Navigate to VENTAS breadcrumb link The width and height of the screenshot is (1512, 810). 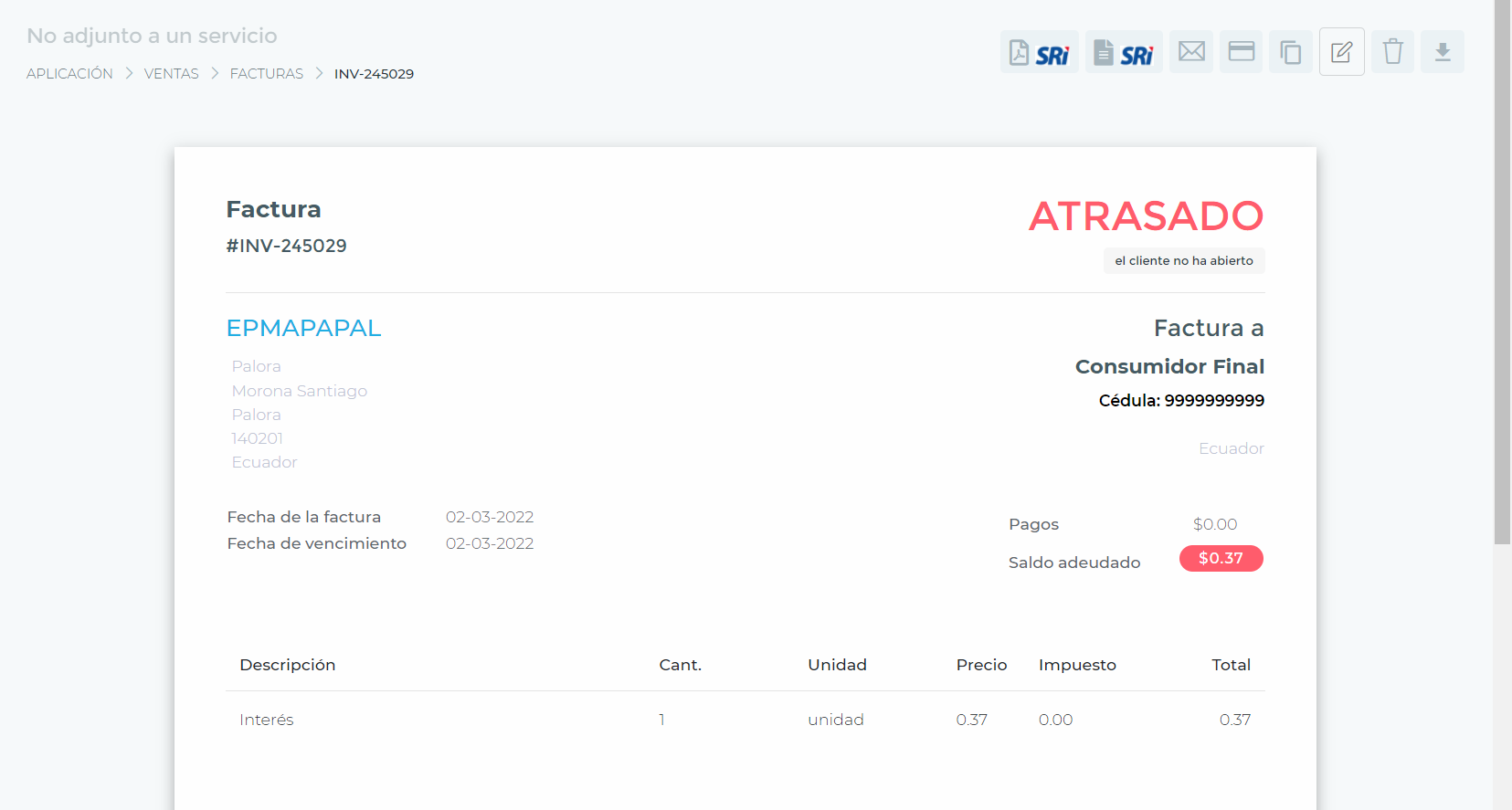[x=171, y=74]
